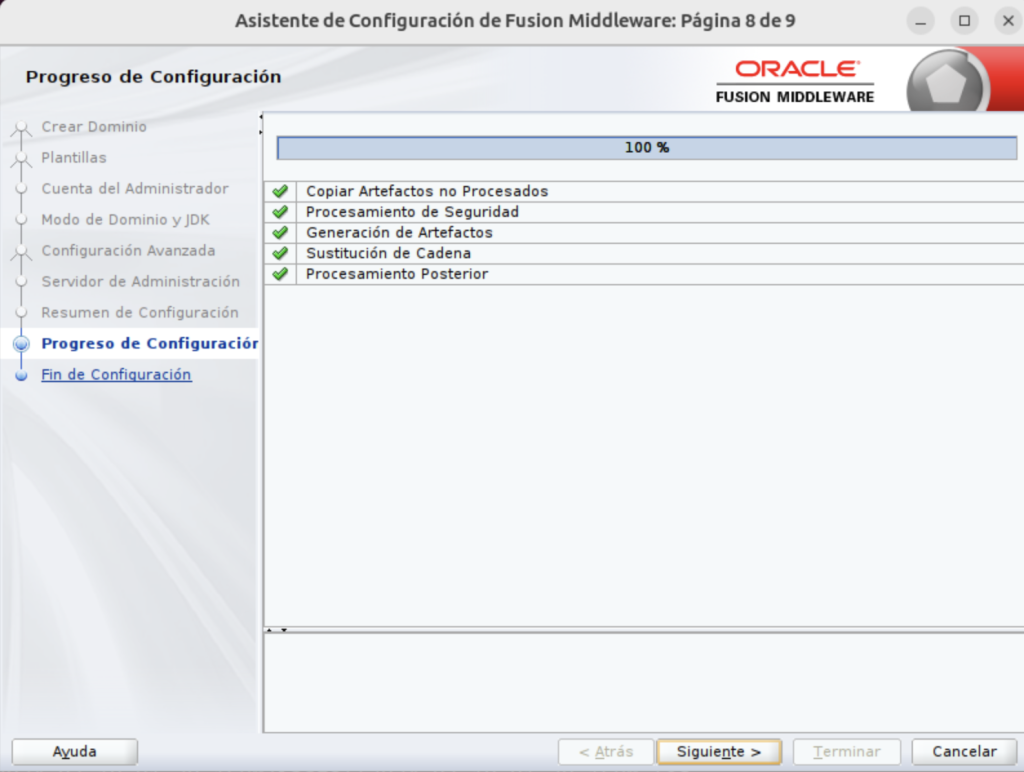Click the step bullet for Fin de Configuración
The width and height of the screenshot is (1024, 772).
22,375
